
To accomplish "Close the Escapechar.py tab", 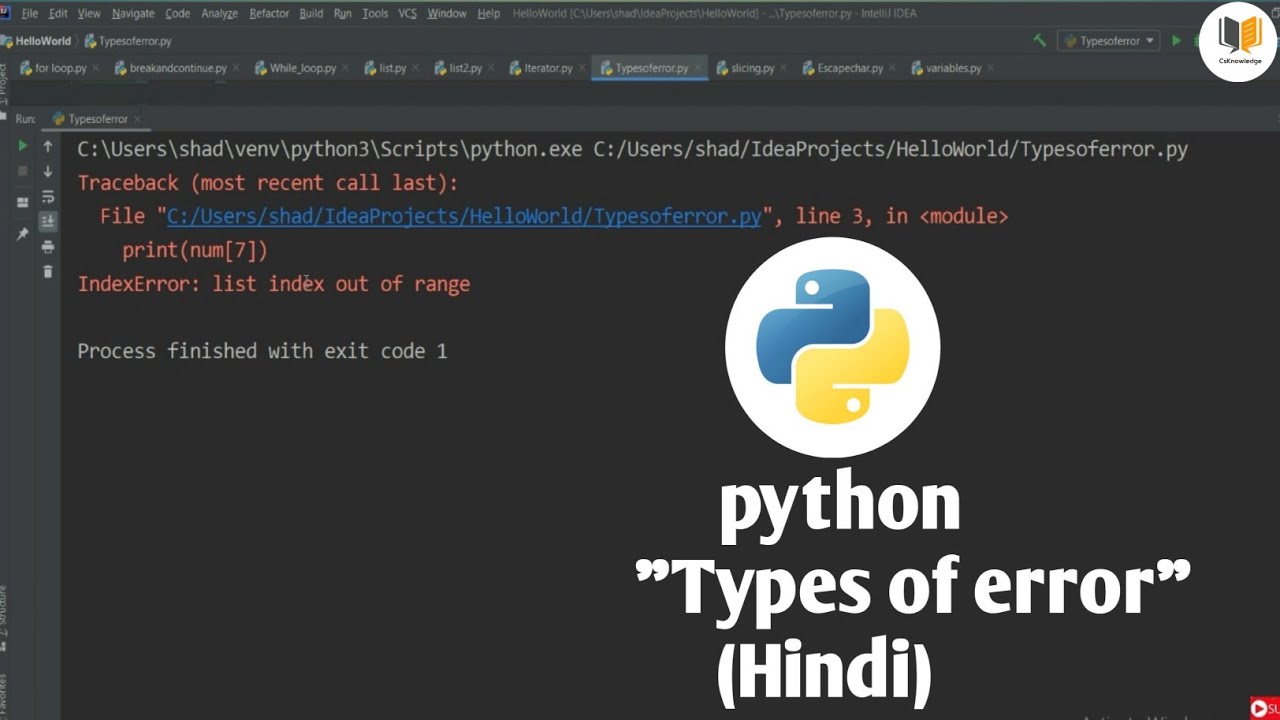I will [x=892, y=68].
